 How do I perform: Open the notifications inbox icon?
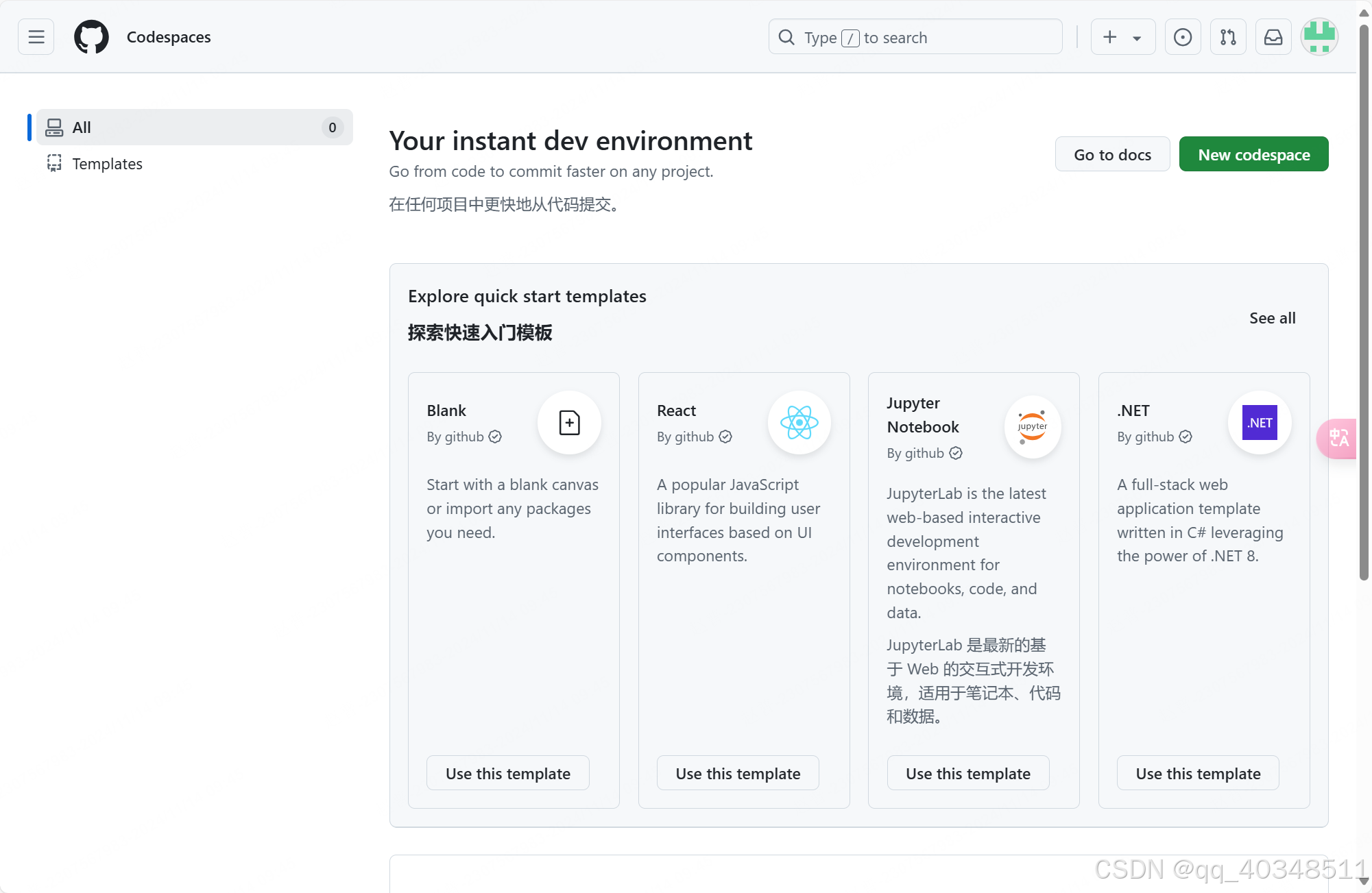click(1273, 37)
